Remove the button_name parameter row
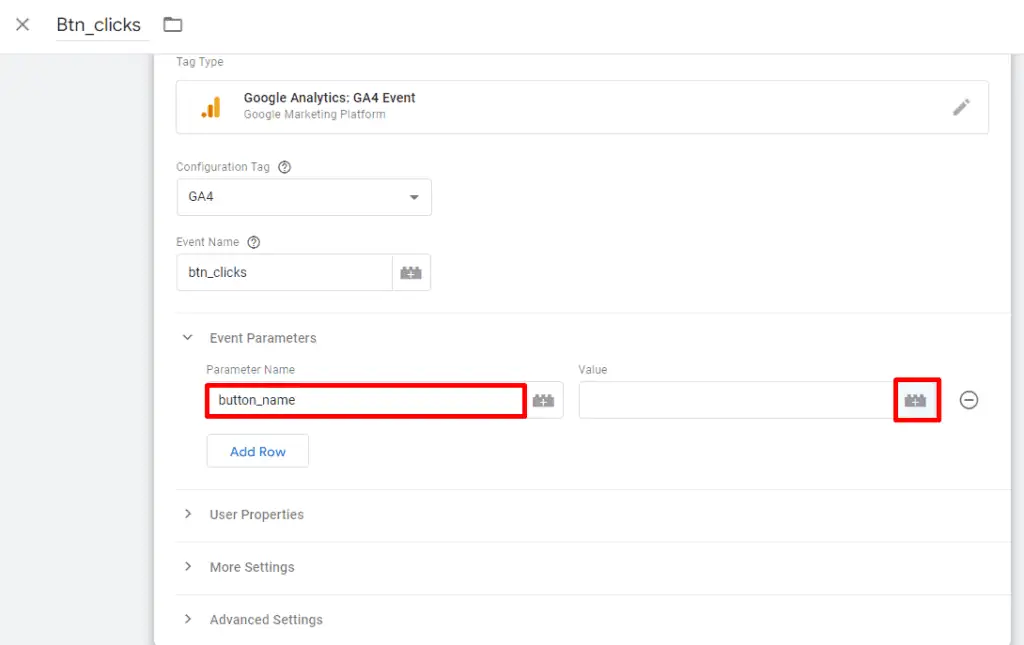The image size is (1024, 645). click(967, 400)
